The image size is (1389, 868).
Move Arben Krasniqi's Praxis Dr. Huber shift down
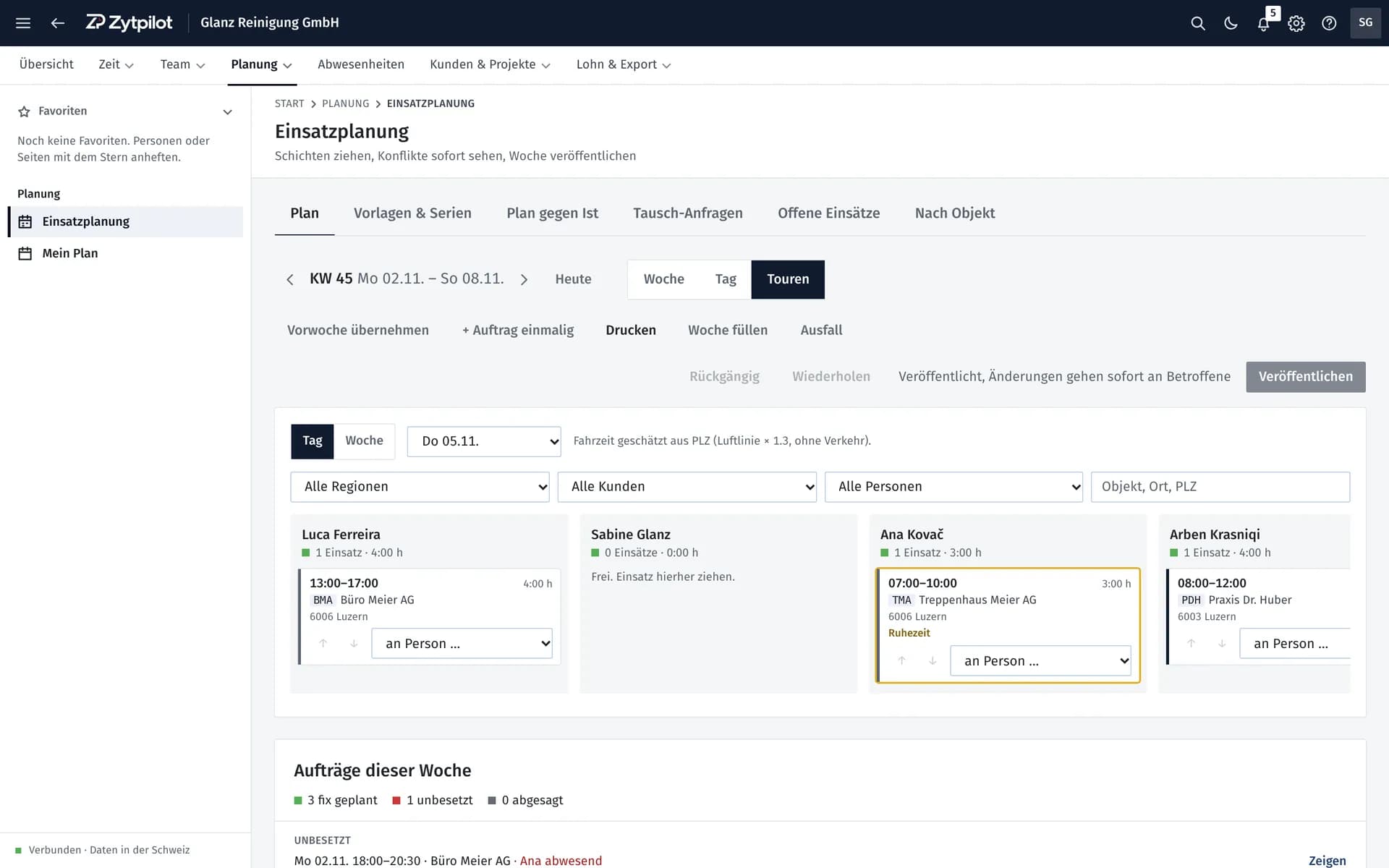(x=1222, y=643)
